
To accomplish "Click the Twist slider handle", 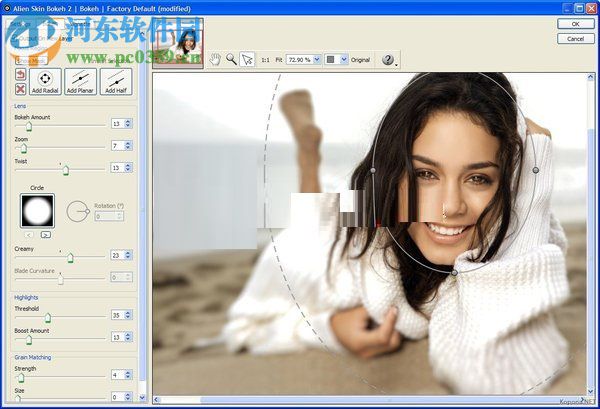I will point(66,170).
